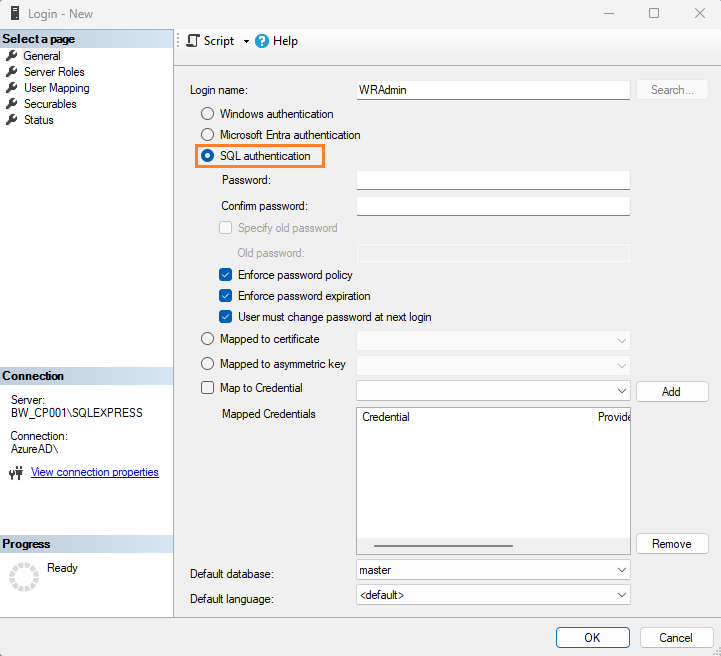The width and height of the screenshot is (721, 656).
Task: Open the General page
Action: tap(42, 56)
